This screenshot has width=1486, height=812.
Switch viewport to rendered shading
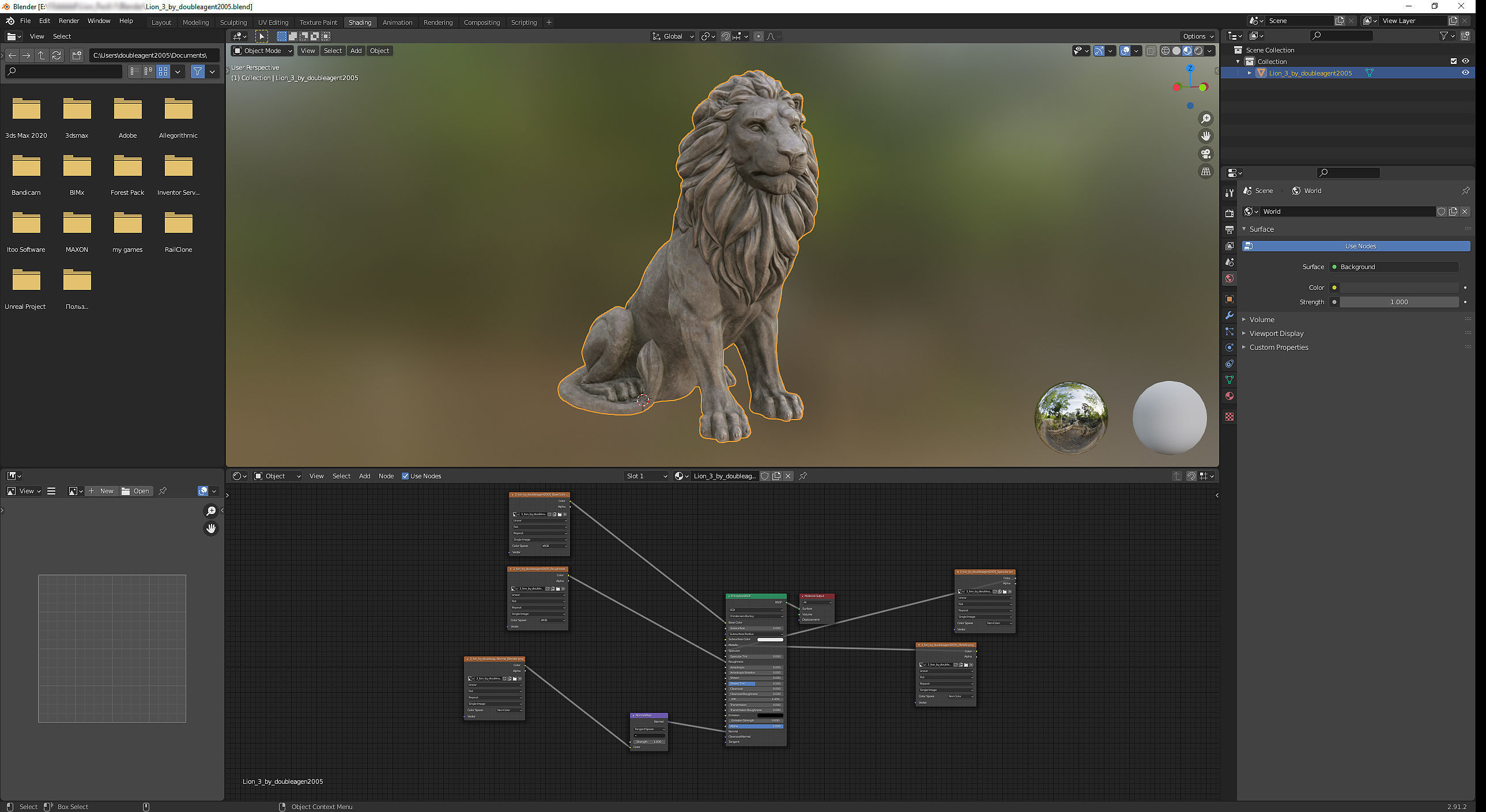(1199, 51)
